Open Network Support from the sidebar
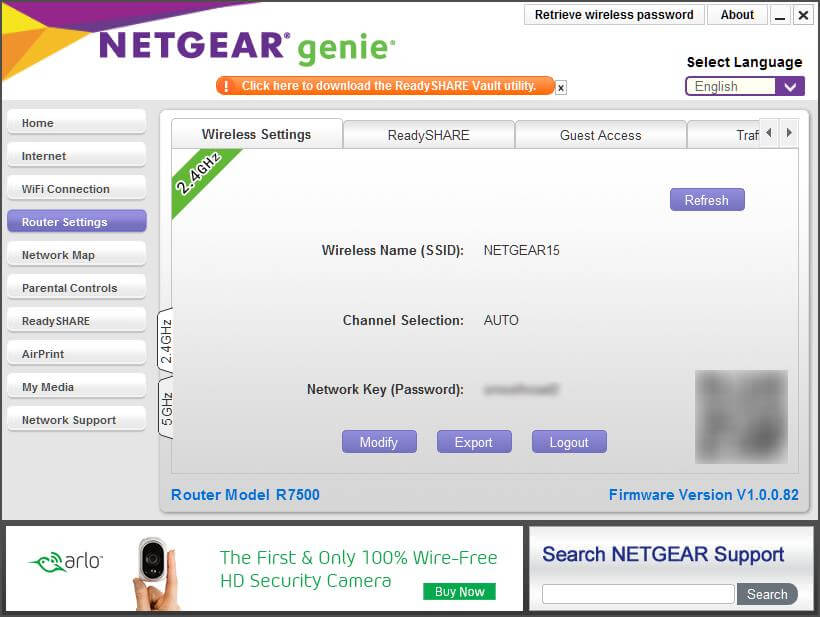The image size is (820, 617). [77, 419]
